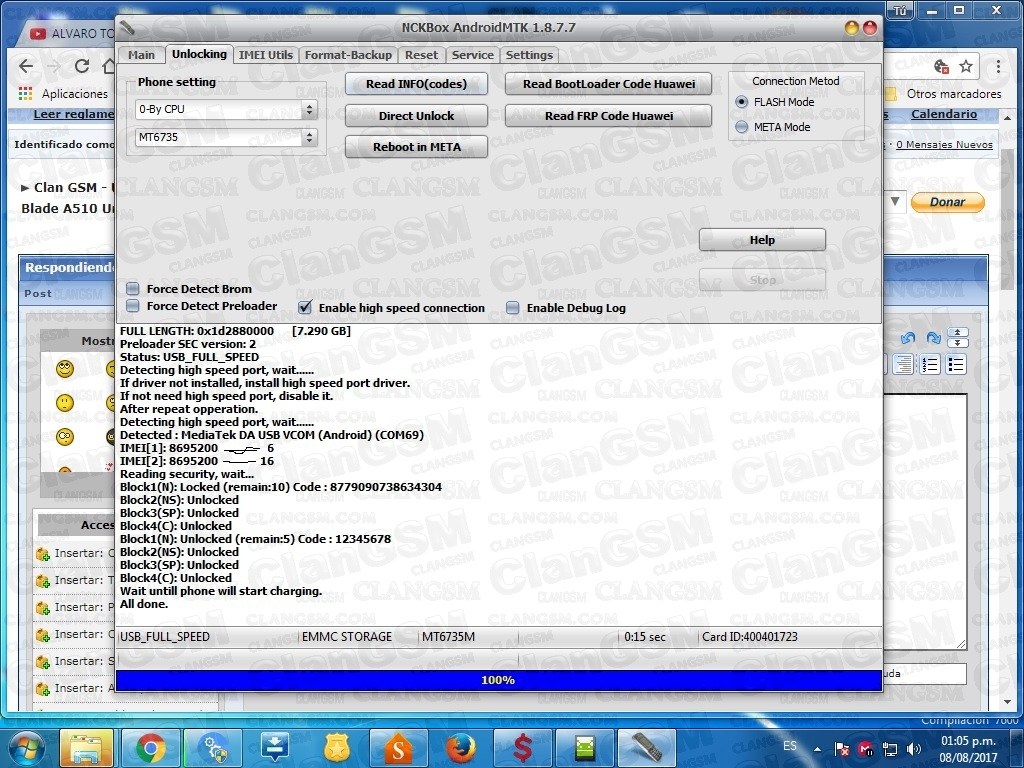The image size is (1024, 768).
Task: Click the Direct Unlock button
Action: (x=416, y=116)
